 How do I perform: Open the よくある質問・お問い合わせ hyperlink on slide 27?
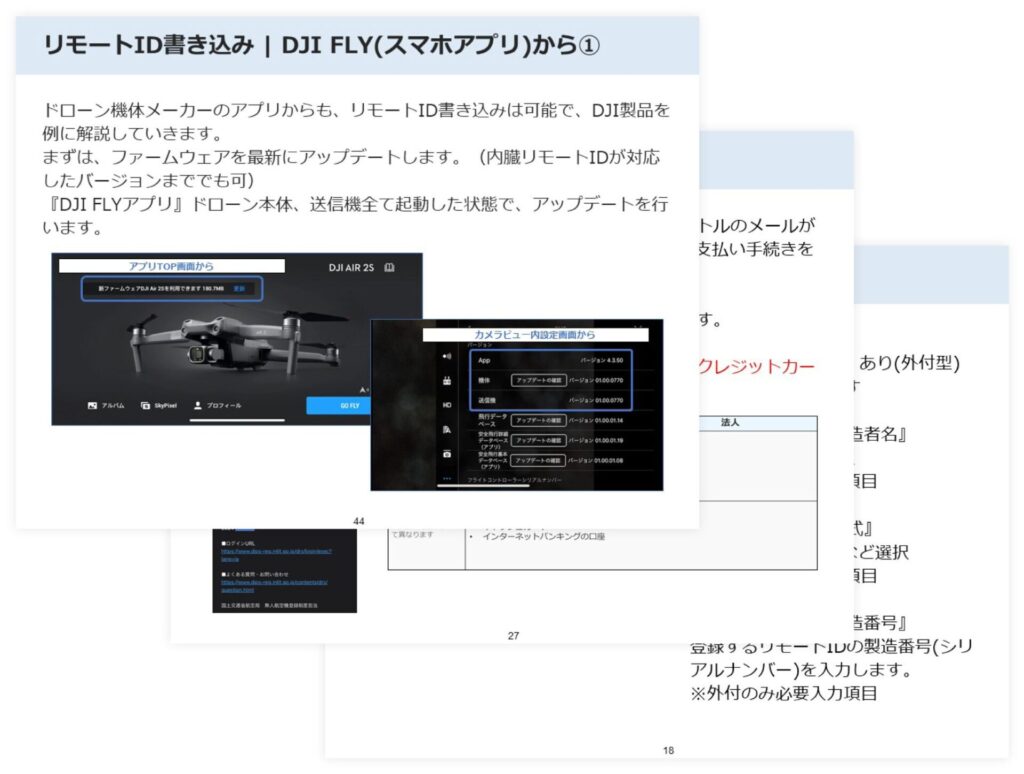coord(274,586)
